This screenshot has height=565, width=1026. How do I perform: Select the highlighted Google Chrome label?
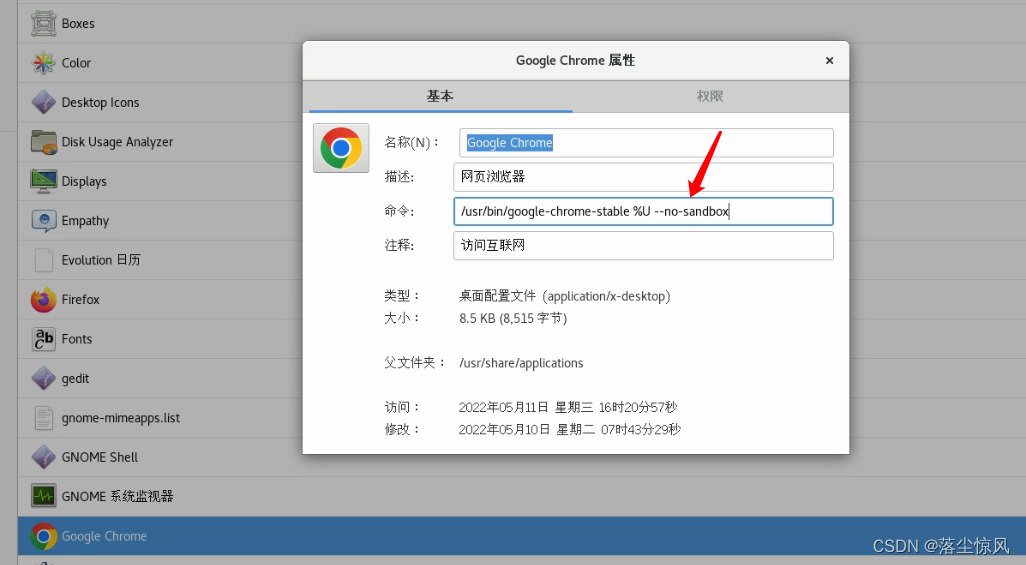click(x=104, y=536)
